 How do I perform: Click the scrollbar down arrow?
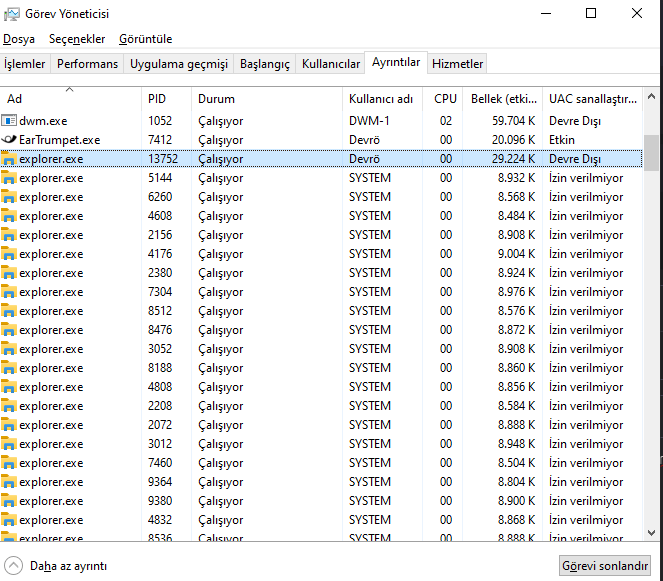652,533
